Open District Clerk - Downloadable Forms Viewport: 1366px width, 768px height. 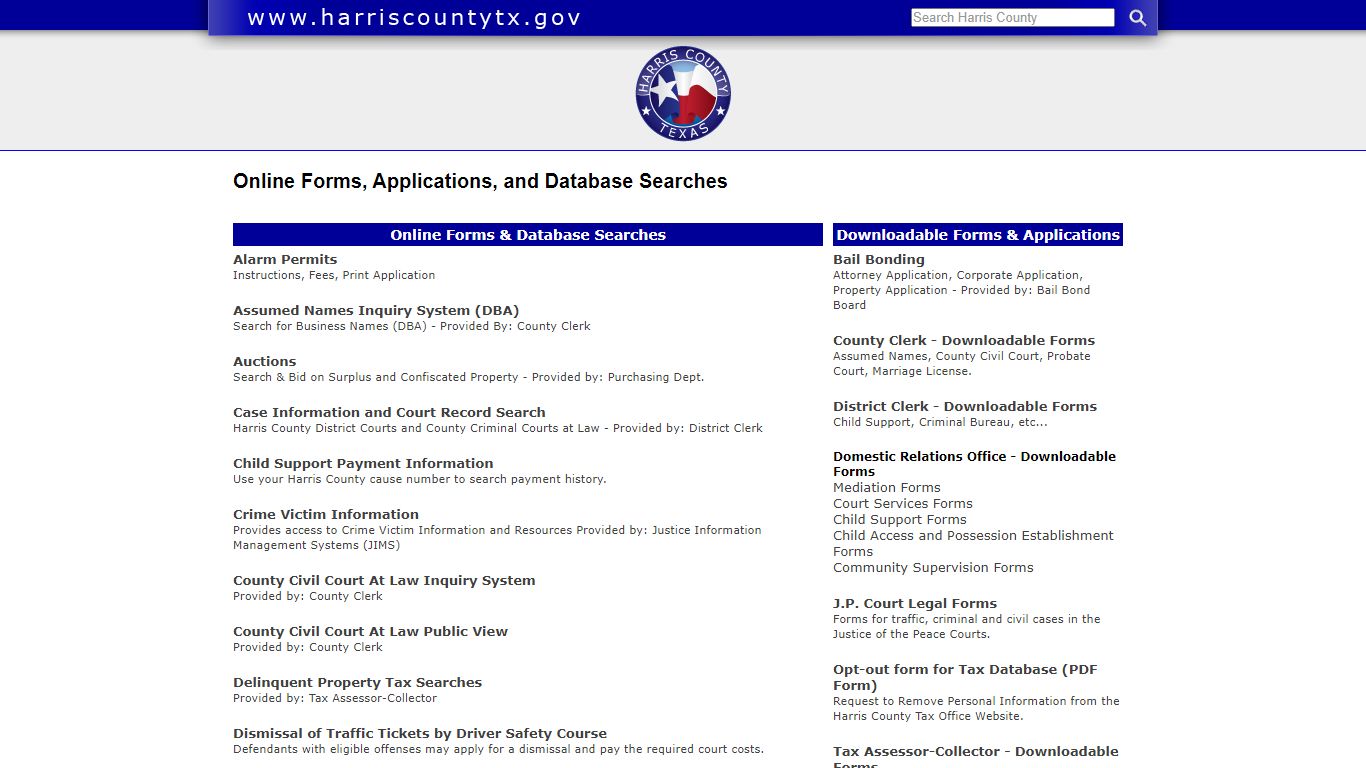965,406
